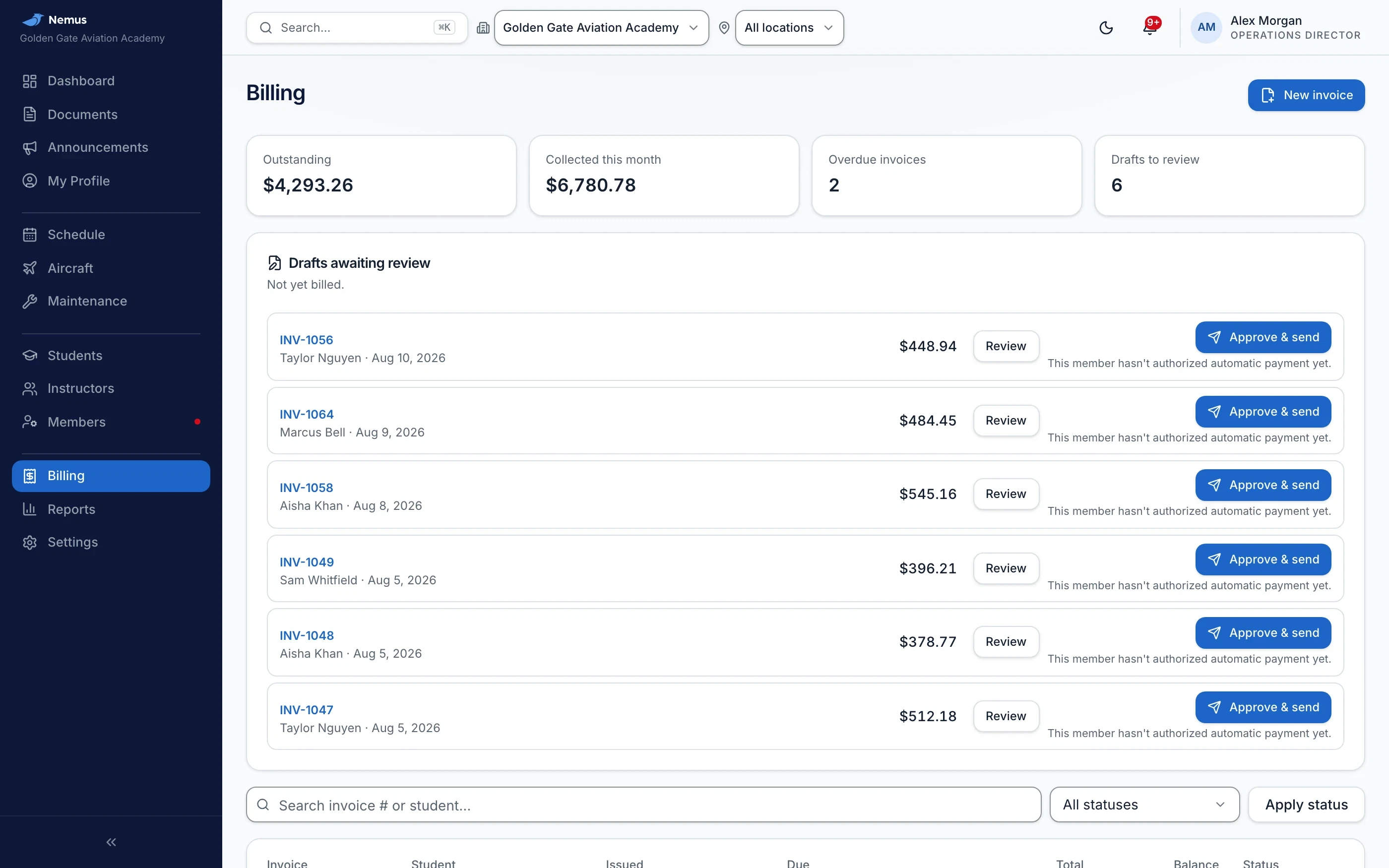The width and height of the screenshot is (1389, 868).
Task: Click the top search magnifier icon
Action: coord(266,28)
